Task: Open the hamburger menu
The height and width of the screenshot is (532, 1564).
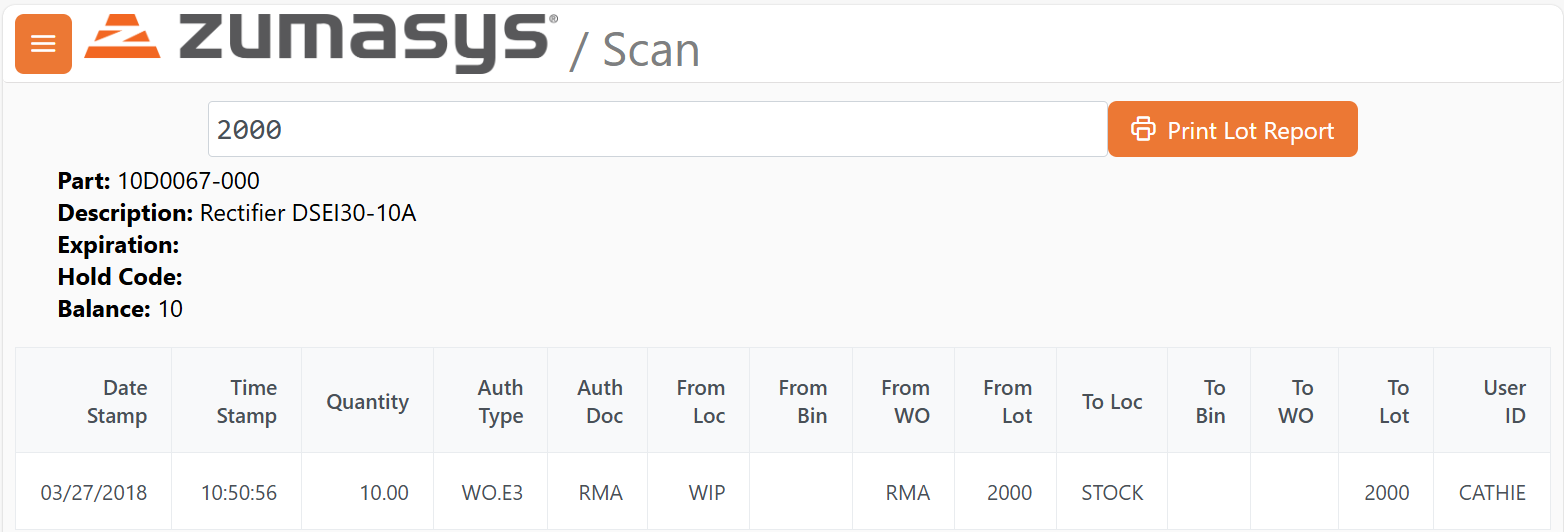Action: click(43, 44)
